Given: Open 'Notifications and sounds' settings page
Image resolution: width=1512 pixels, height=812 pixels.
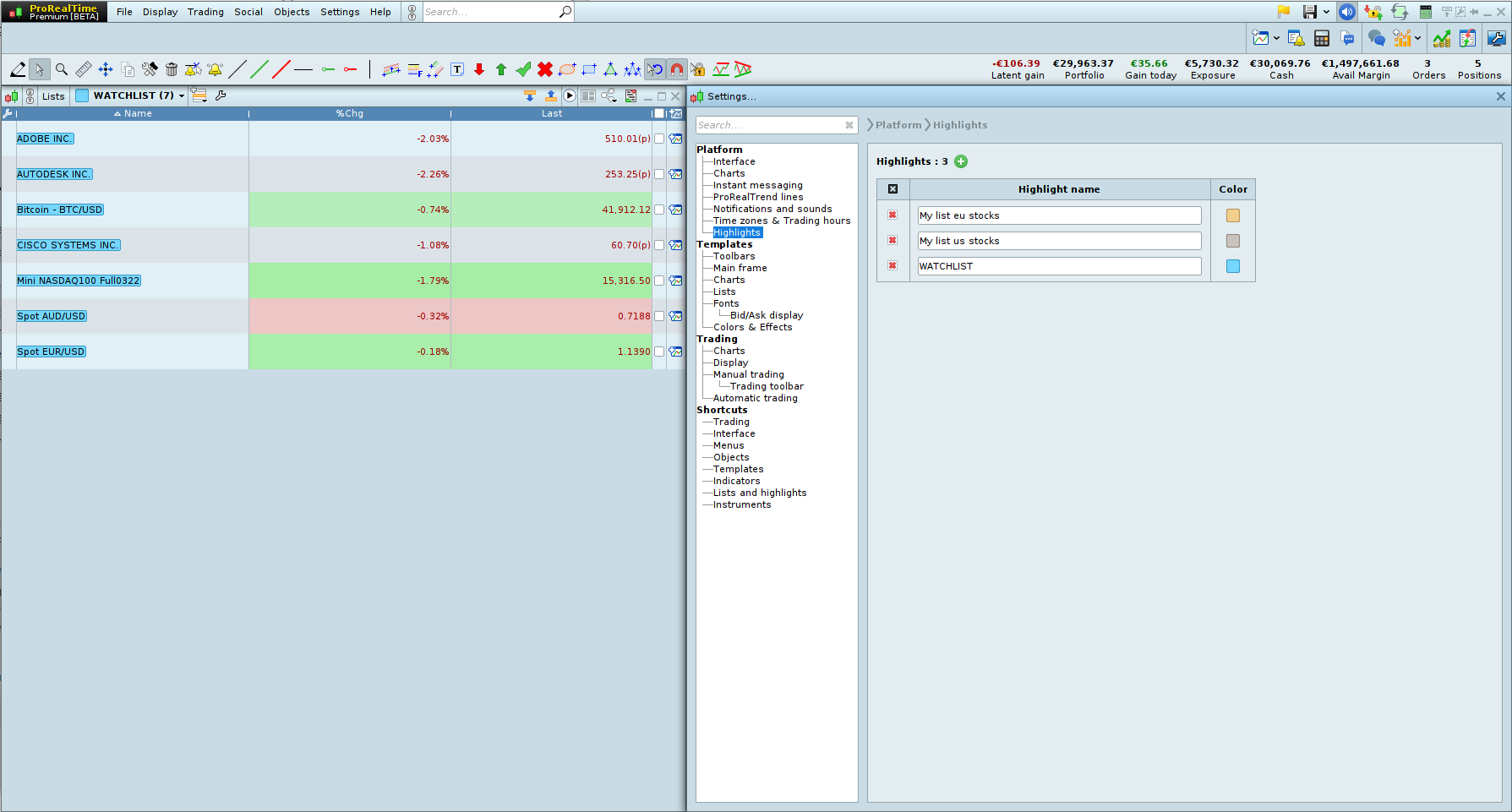Looking at the screenshot, I should (772, 209).
